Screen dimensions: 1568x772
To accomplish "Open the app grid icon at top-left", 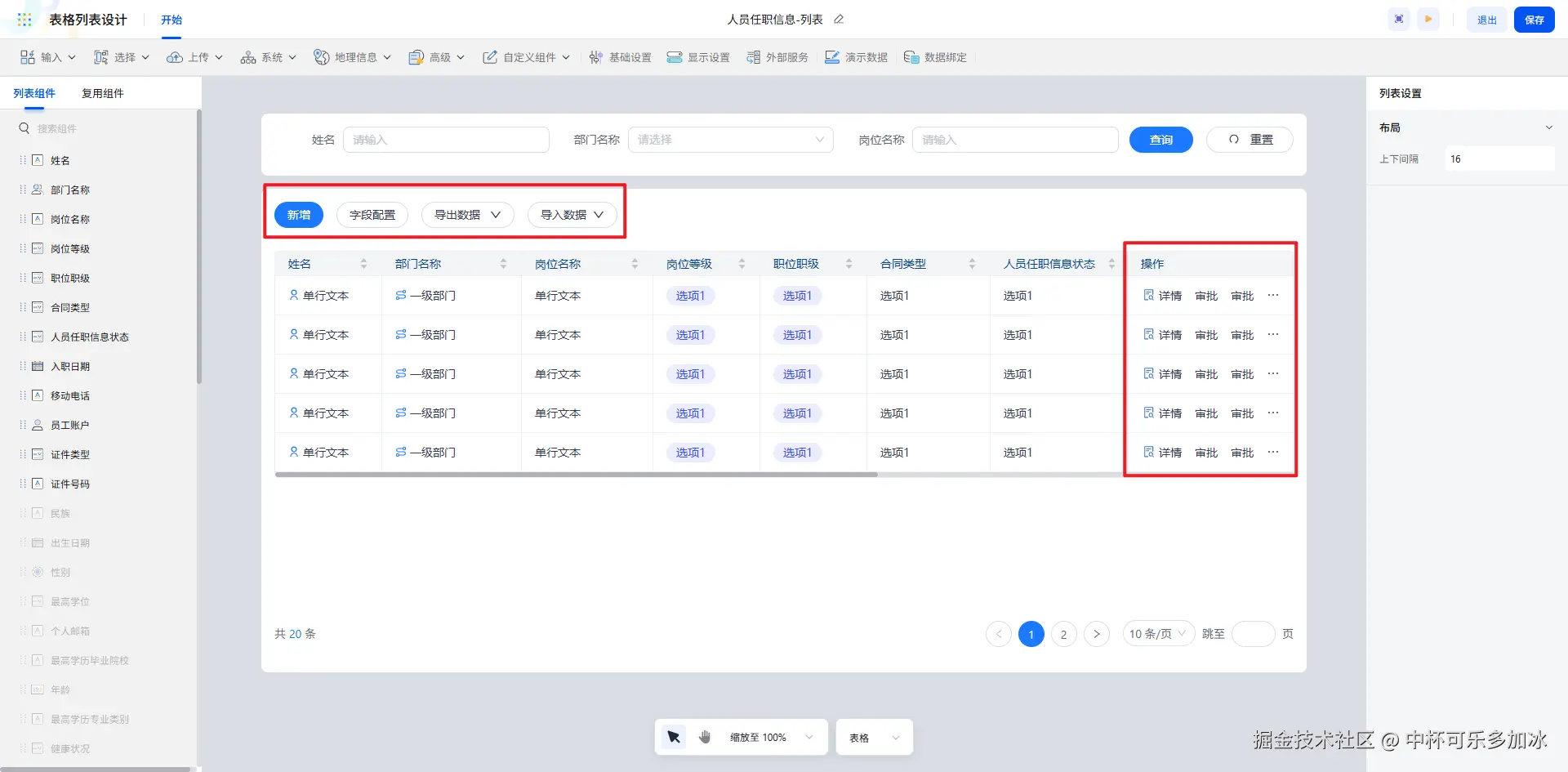I will point(24,20).
